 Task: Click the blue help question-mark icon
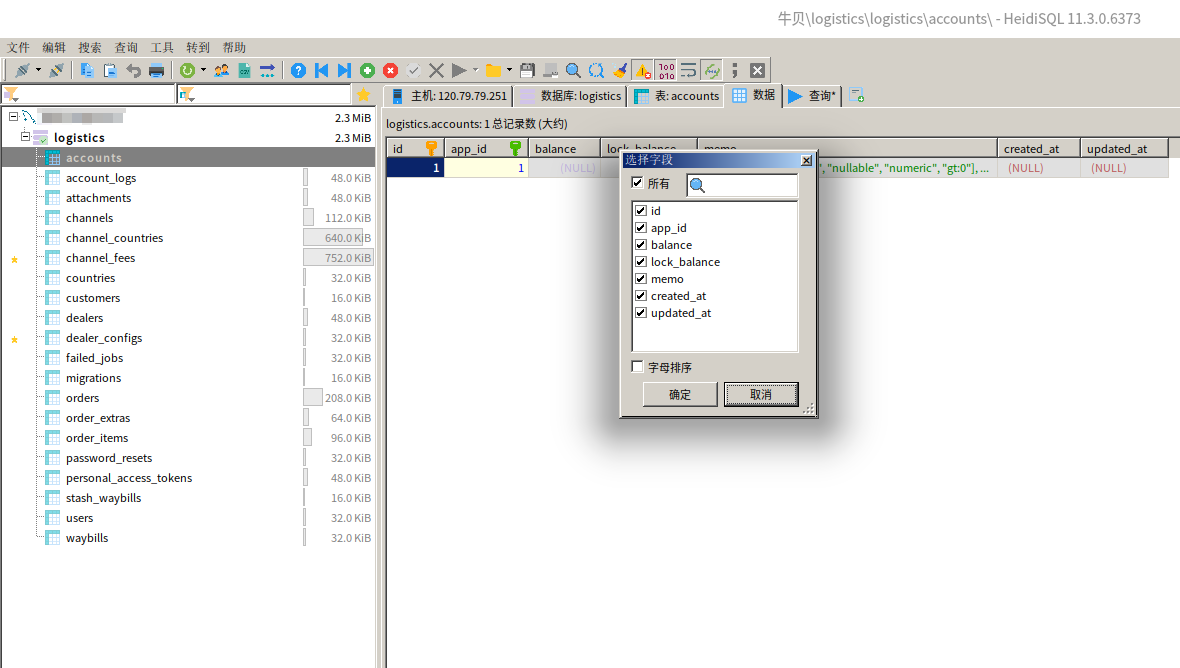coord(298,71)
